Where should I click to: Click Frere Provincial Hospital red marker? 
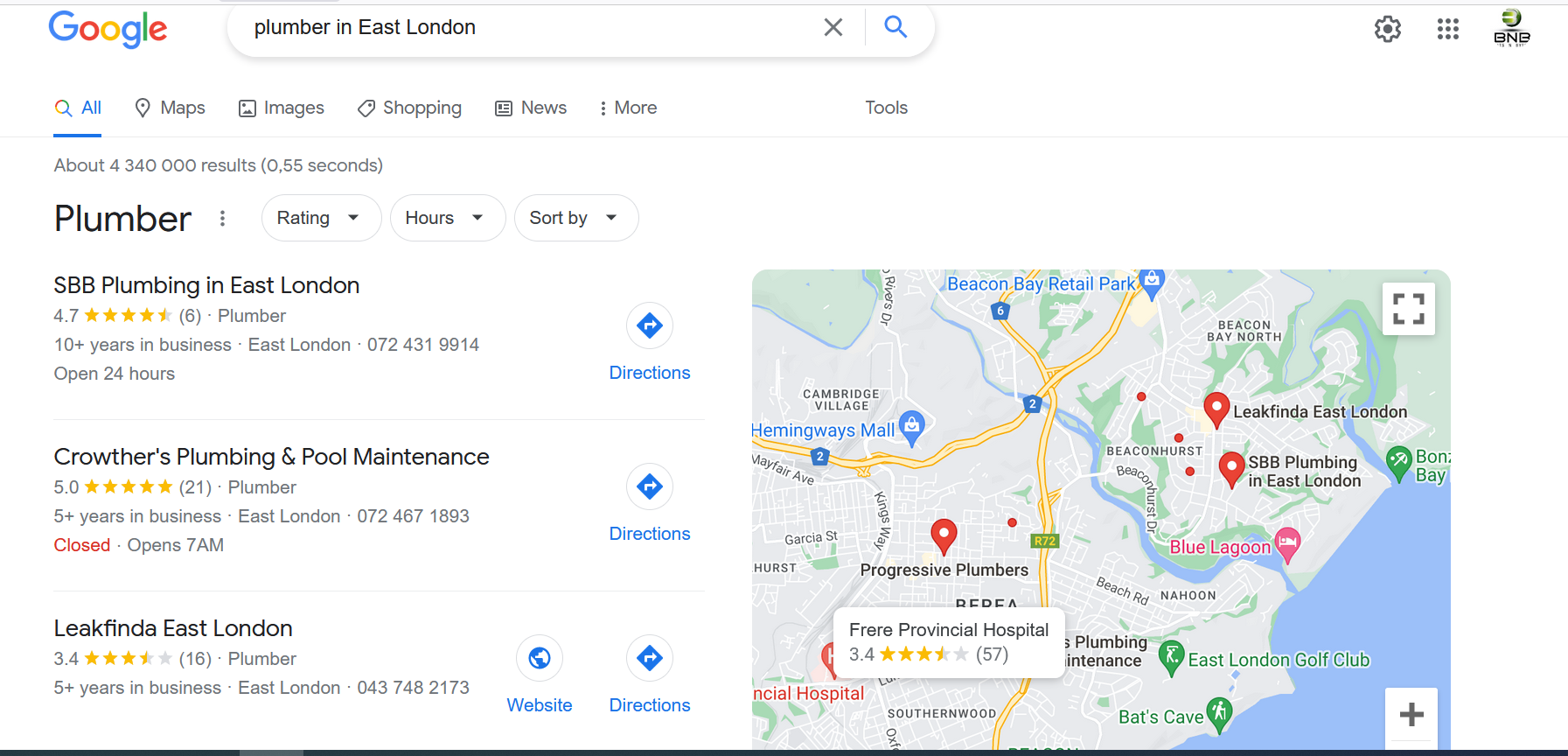(x=828, y=658)
